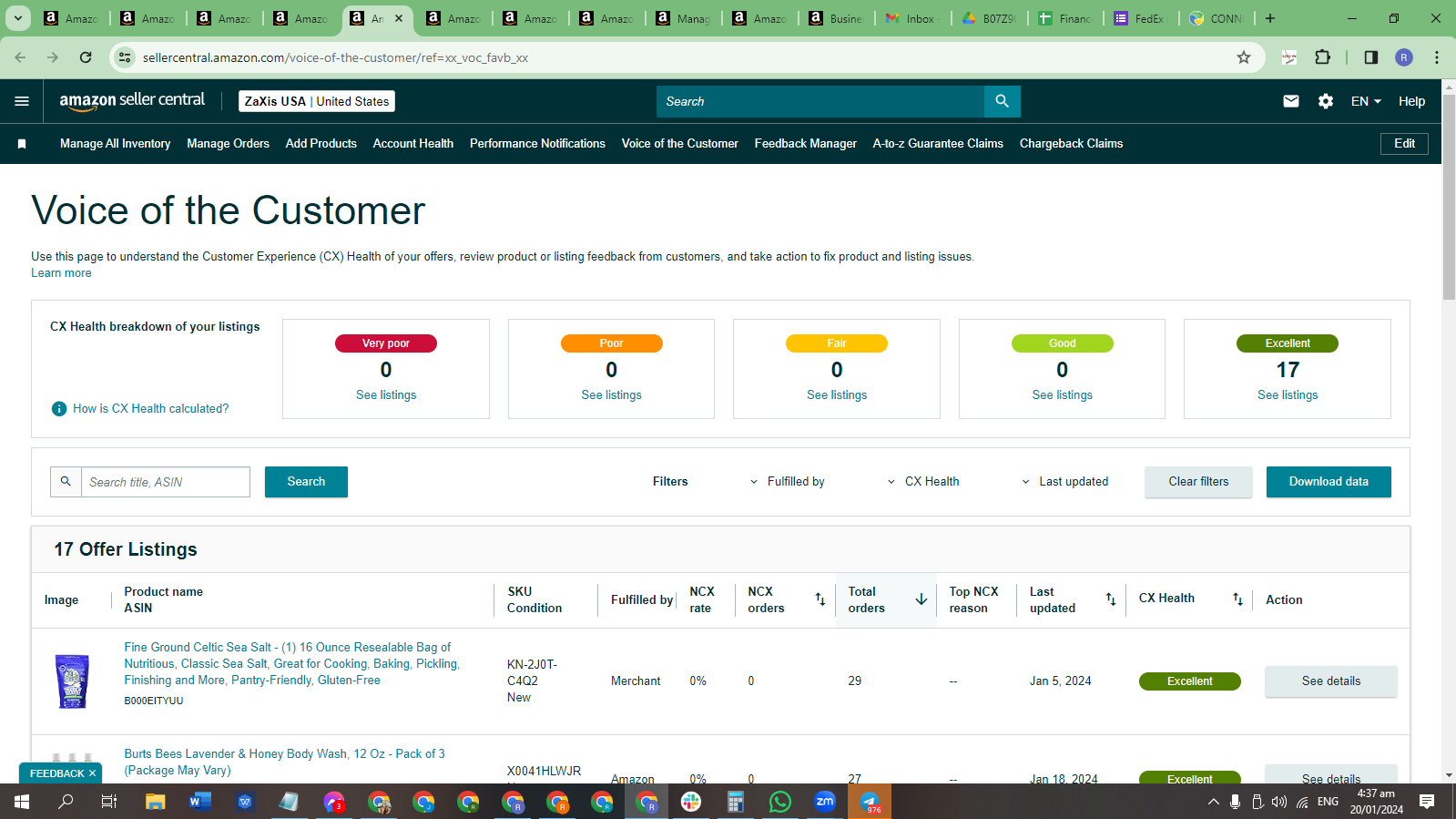Open the Chrome three-dot menu

pyautogui.click(x=1437, y=57)
